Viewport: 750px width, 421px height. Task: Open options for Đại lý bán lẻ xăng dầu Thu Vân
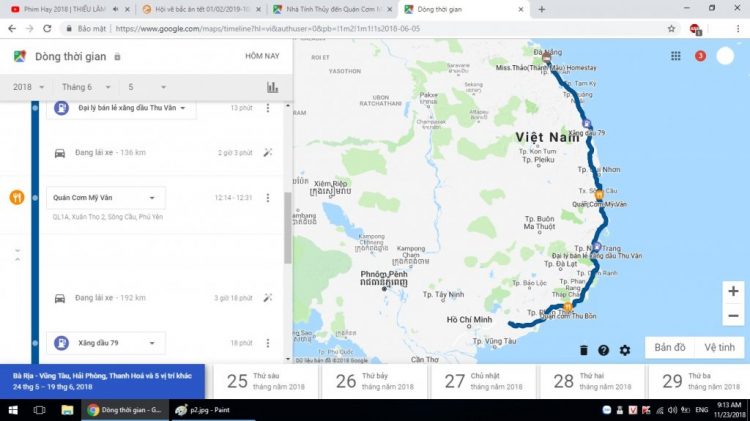pyautogui.click(x=268, y=108)
